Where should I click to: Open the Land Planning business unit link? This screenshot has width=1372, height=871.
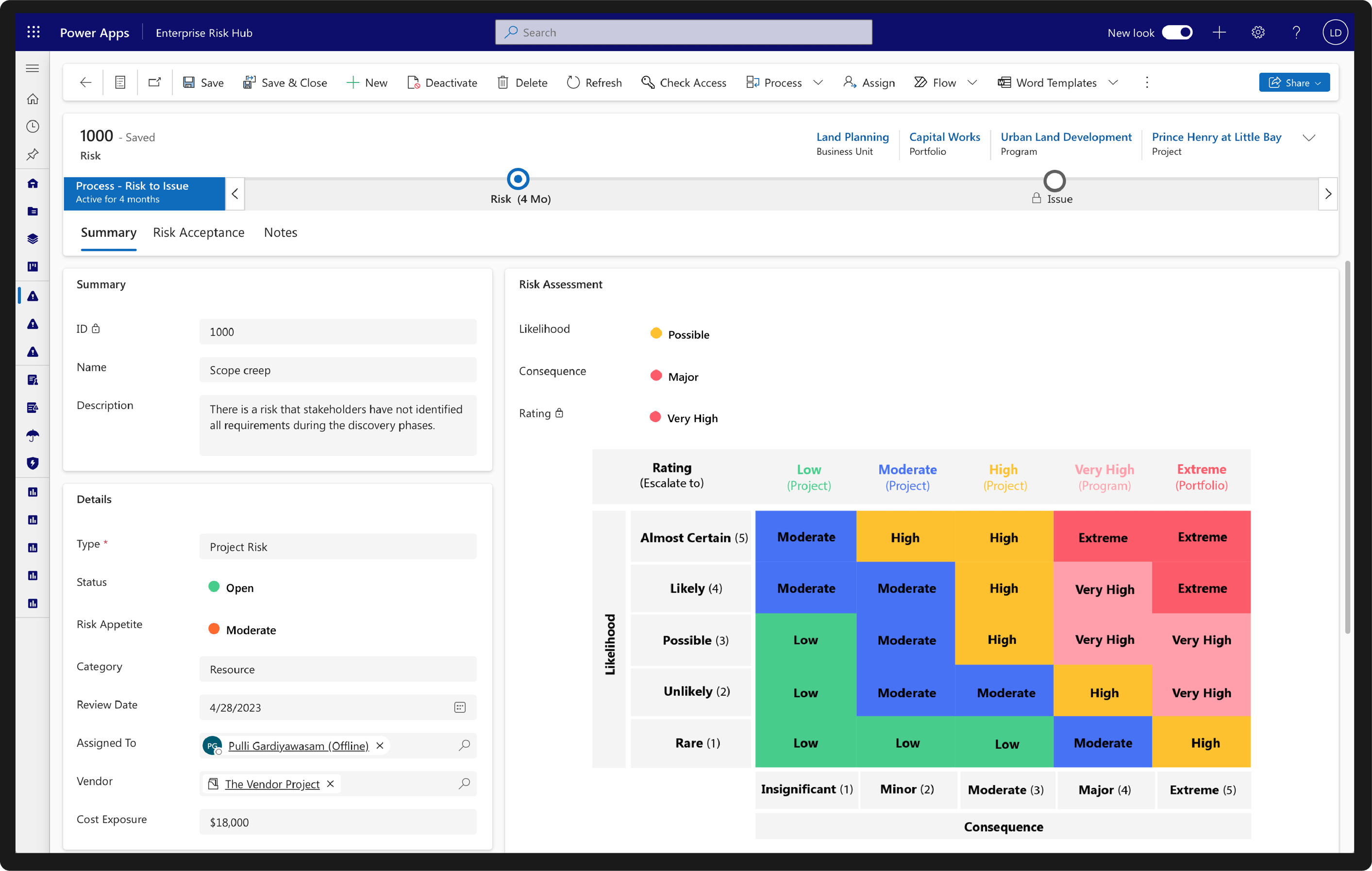[852, 137]
